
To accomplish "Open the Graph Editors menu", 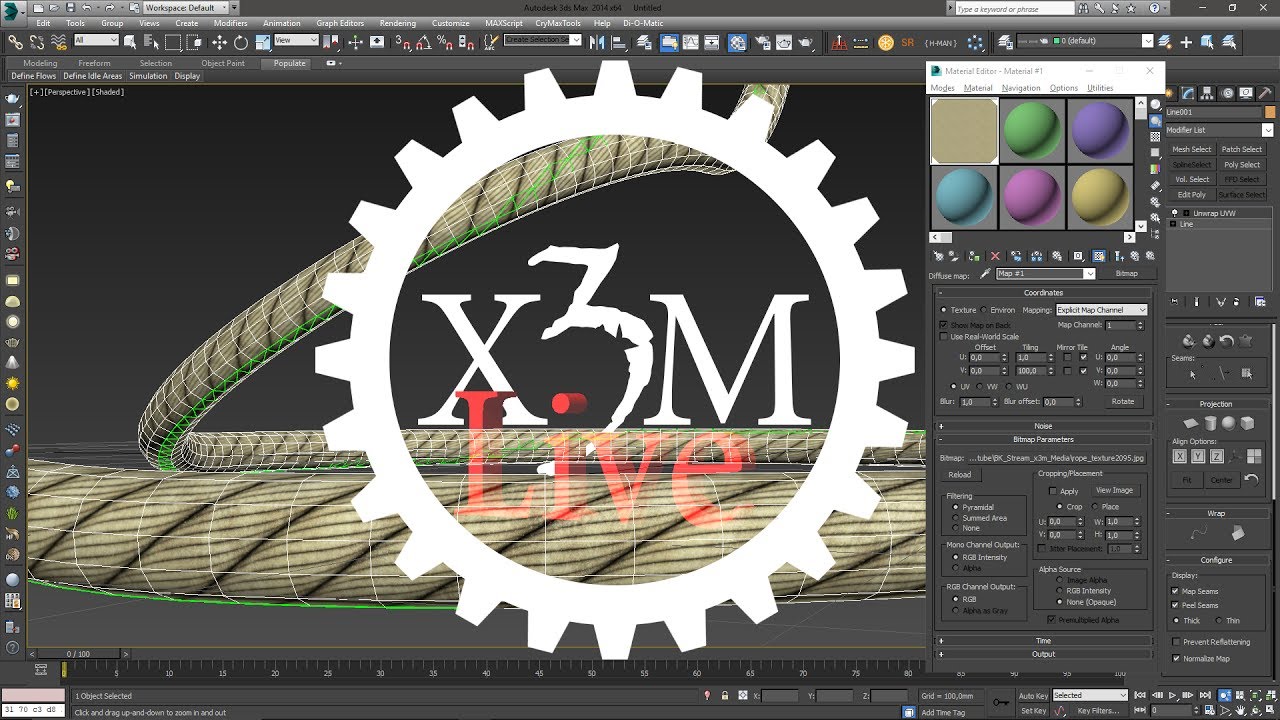I will click(x=340, y=23).
